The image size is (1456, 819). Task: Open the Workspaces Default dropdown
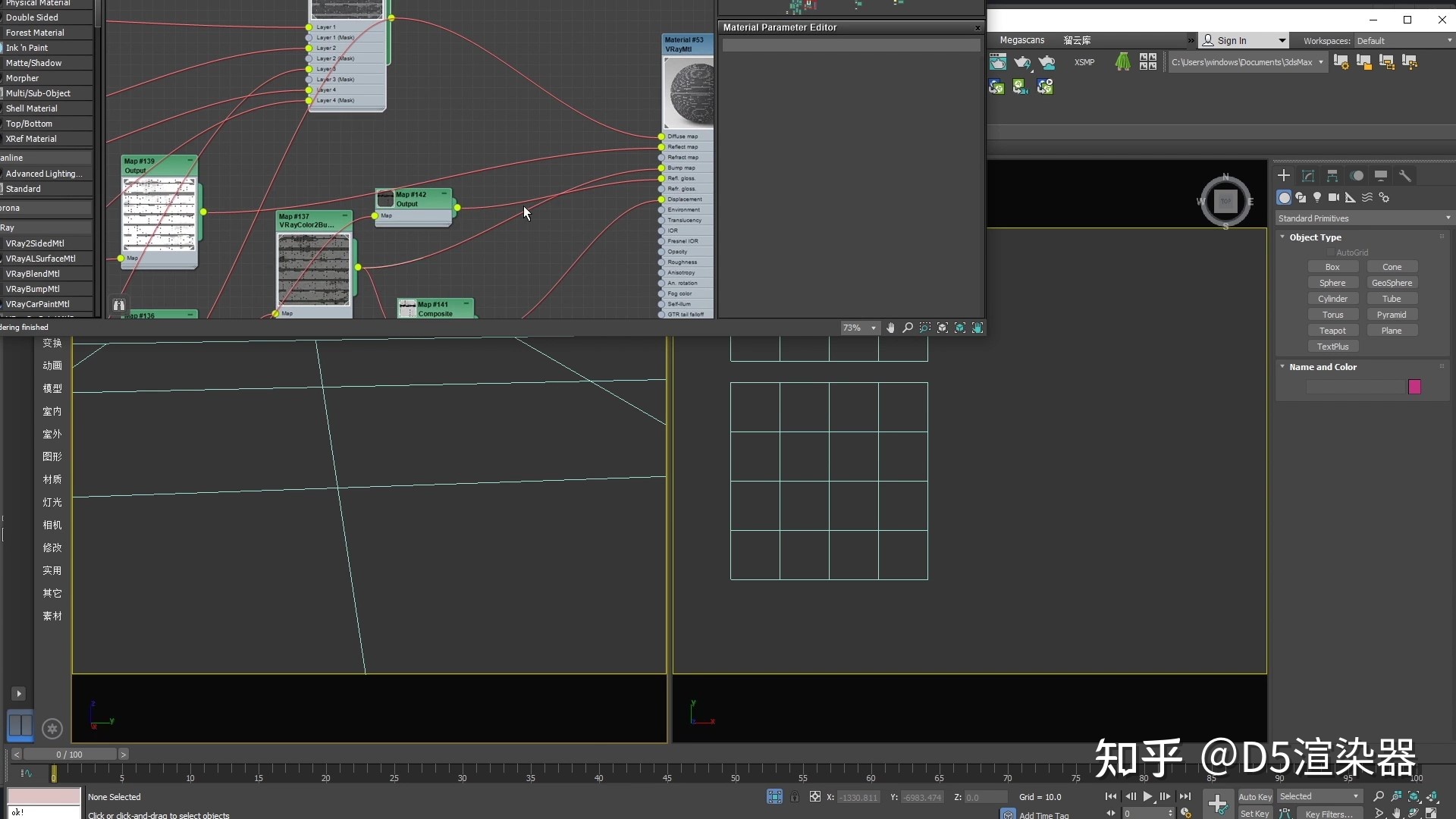tap(1403, 41)
